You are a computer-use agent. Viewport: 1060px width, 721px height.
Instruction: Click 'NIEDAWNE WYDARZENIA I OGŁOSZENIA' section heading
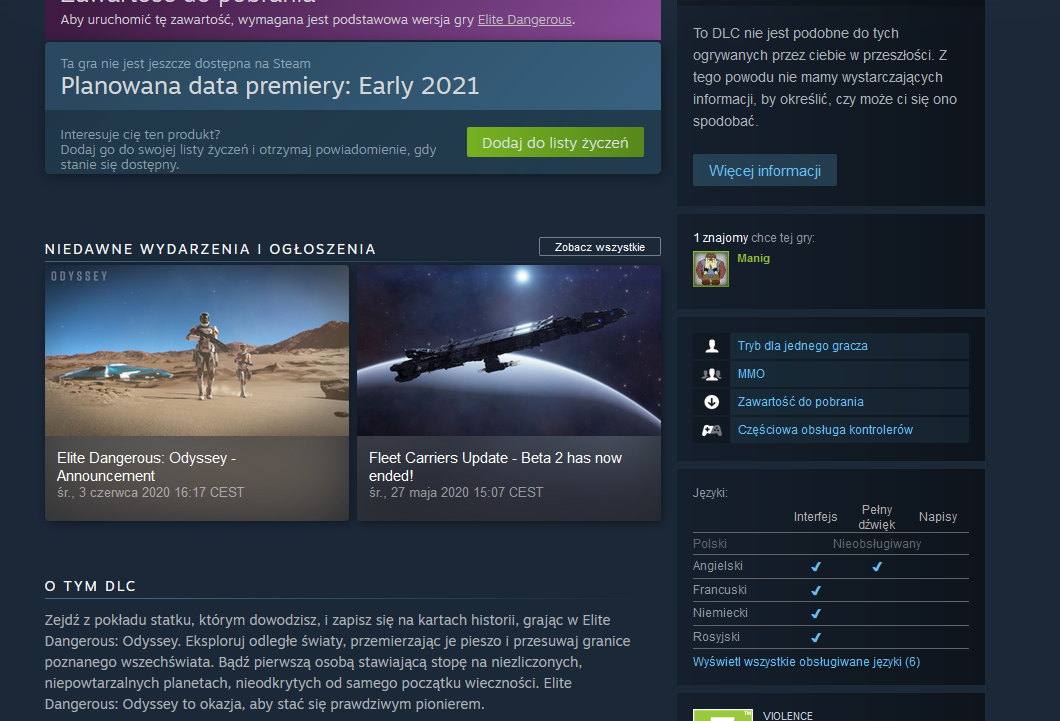[x=210, y=249]
